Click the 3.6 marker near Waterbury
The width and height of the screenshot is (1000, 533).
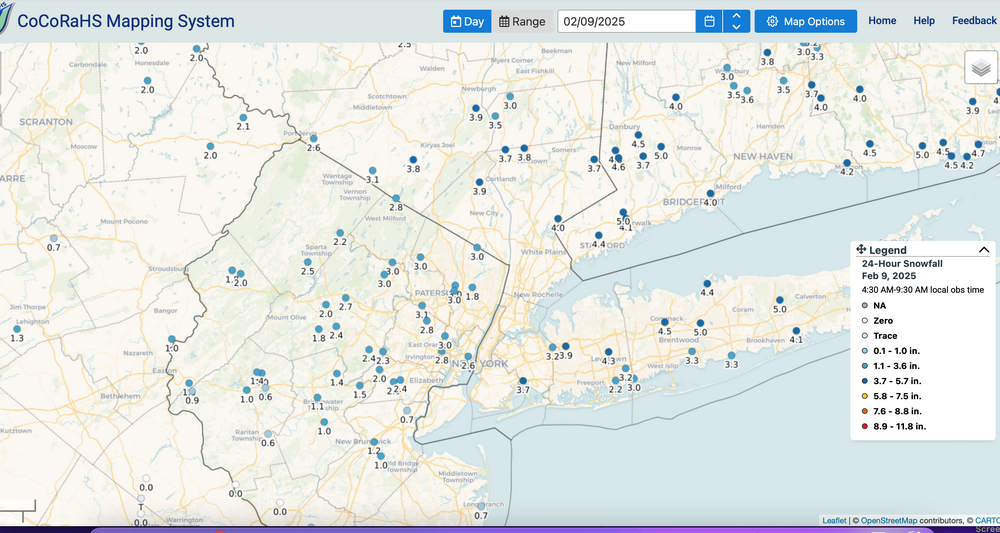coord(747,91)
